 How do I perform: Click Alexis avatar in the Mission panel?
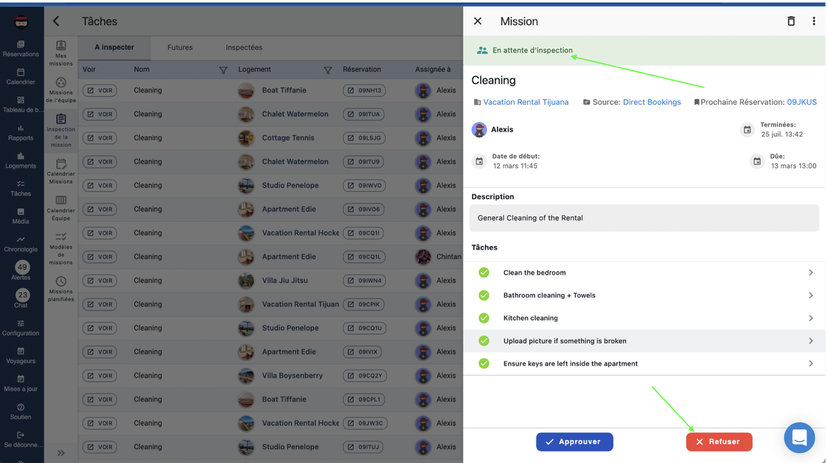479,129
